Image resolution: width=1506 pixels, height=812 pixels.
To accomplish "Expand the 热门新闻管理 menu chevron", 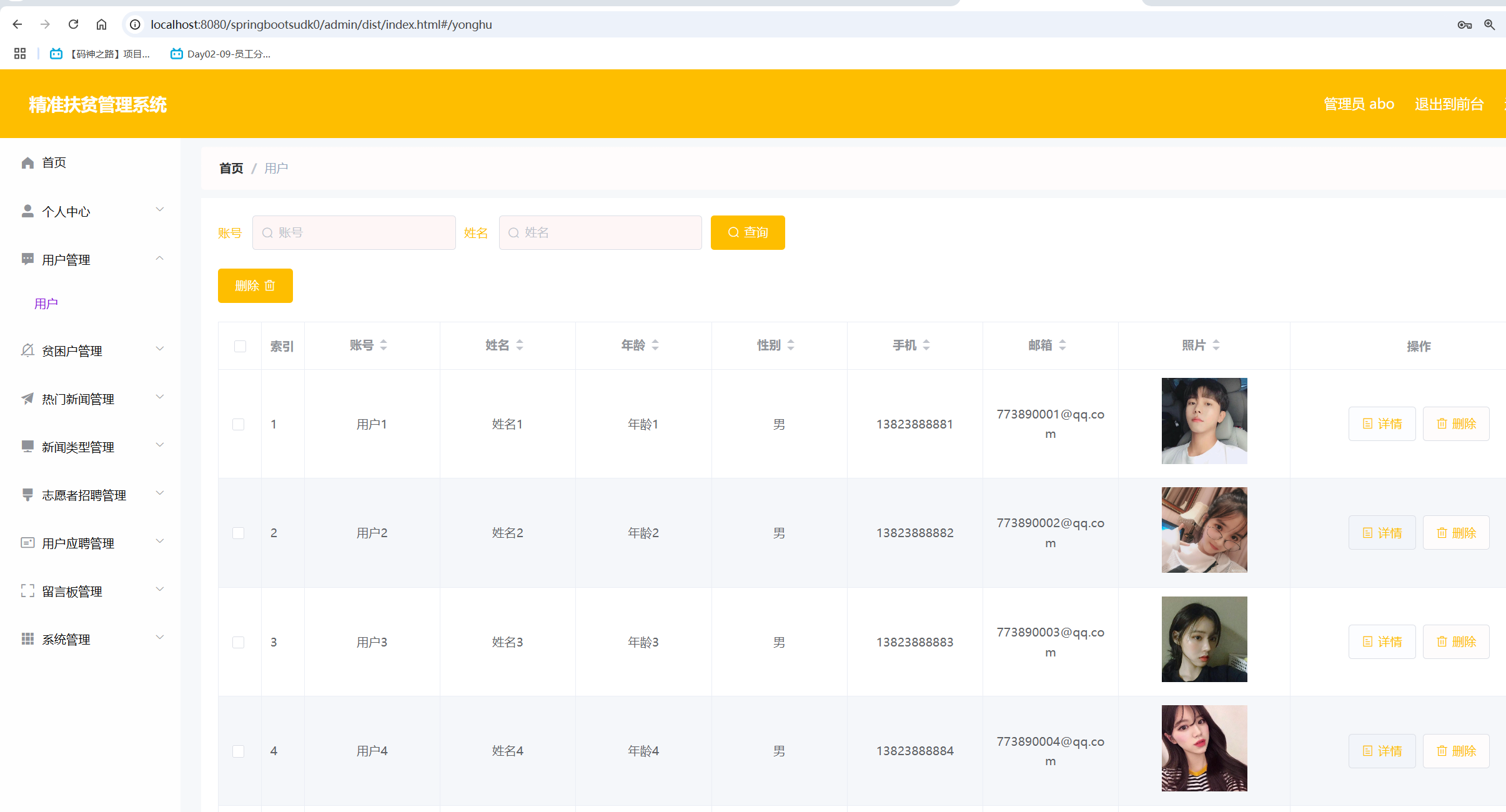I will coord(160,397).
